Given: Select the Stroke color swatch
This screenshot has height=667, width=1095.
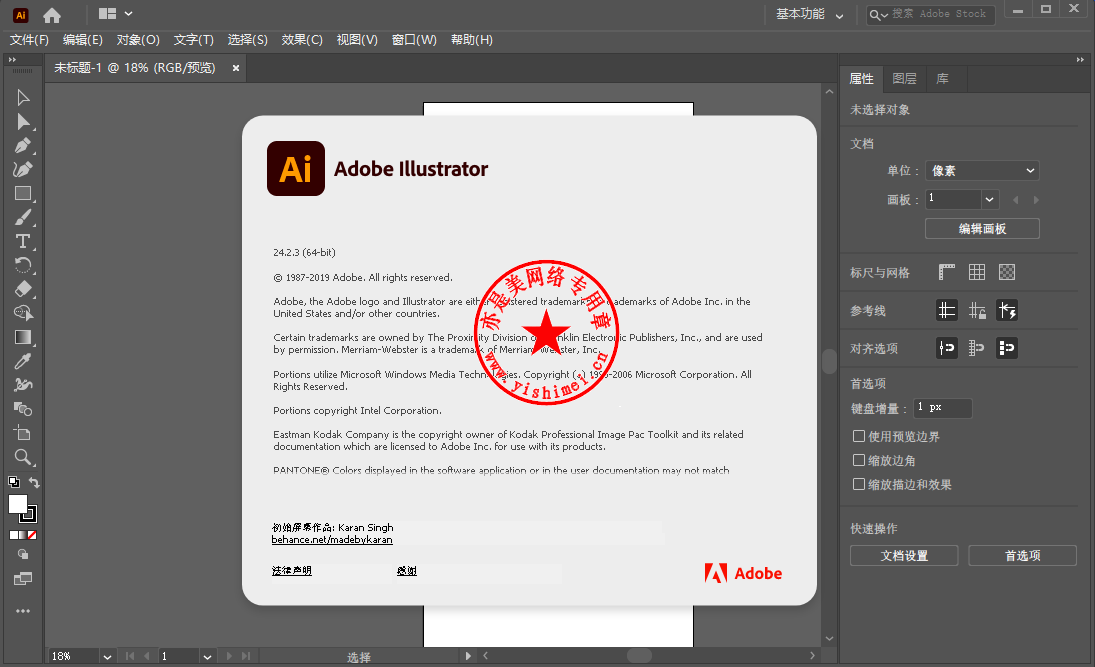Looking at the screenshot, I should coord(31,515).
